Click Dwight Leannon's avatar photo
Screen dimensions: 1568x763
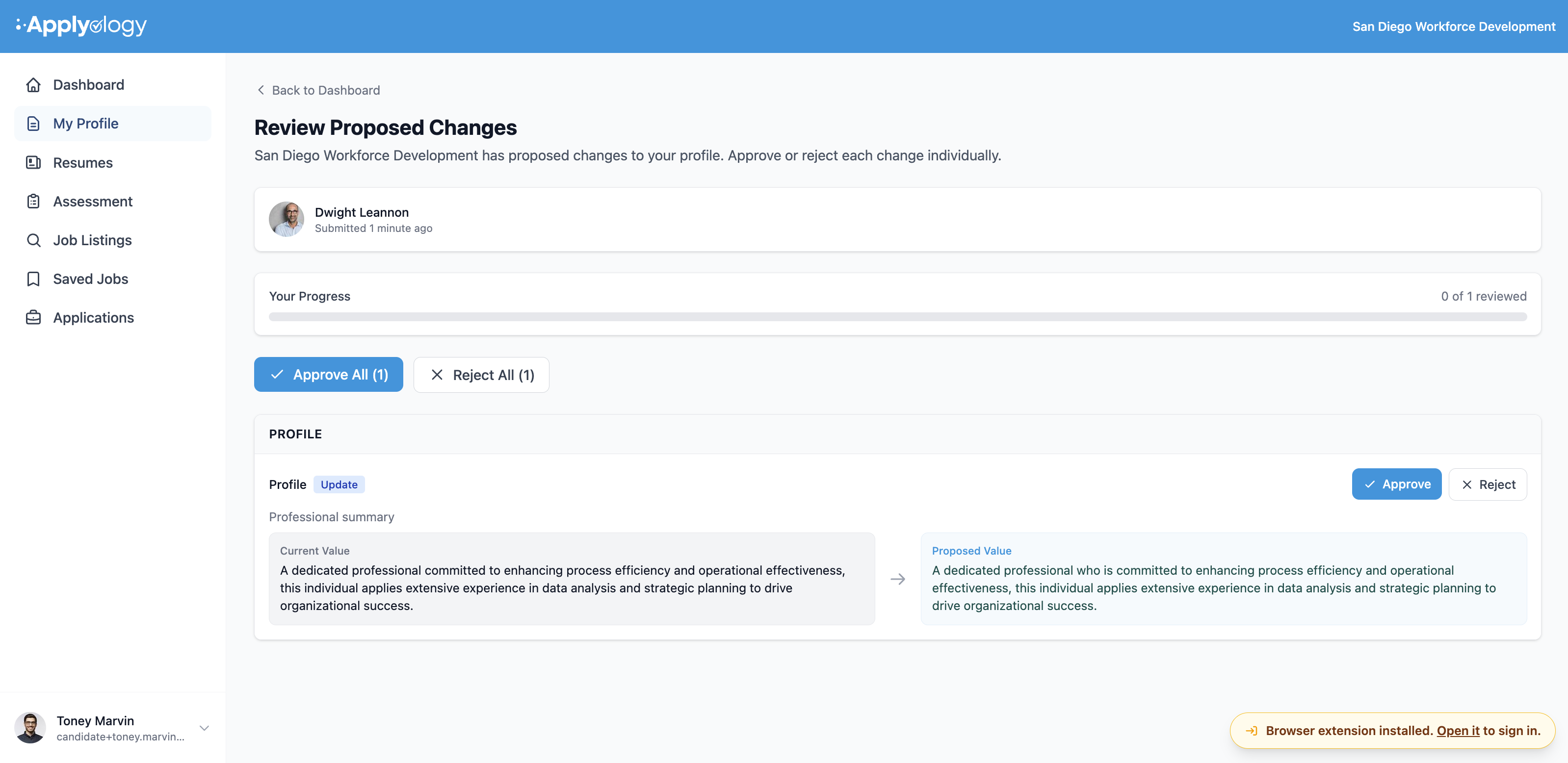tap(286, 219)
